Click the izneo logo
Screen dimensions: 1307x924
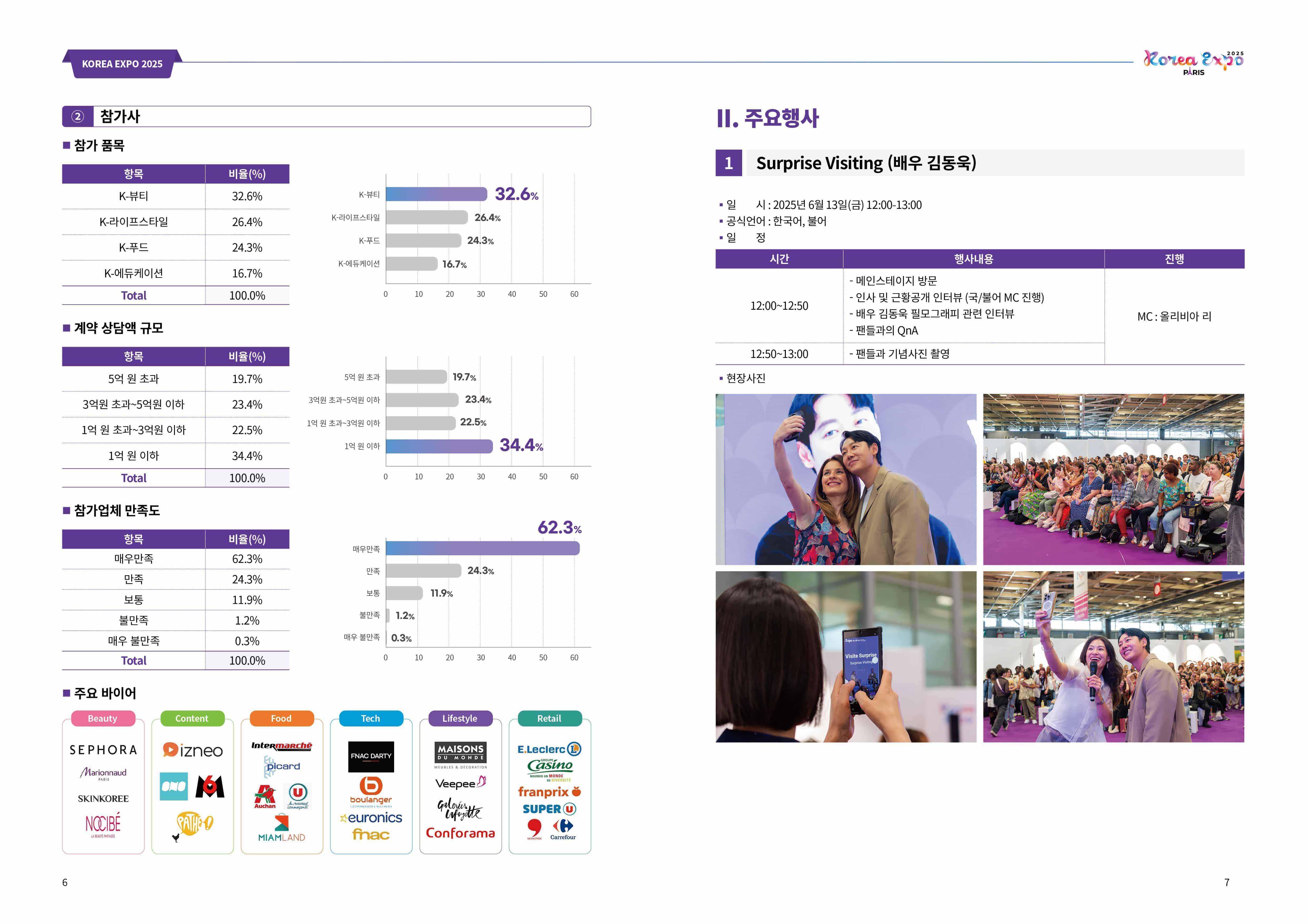pos(192,750)
